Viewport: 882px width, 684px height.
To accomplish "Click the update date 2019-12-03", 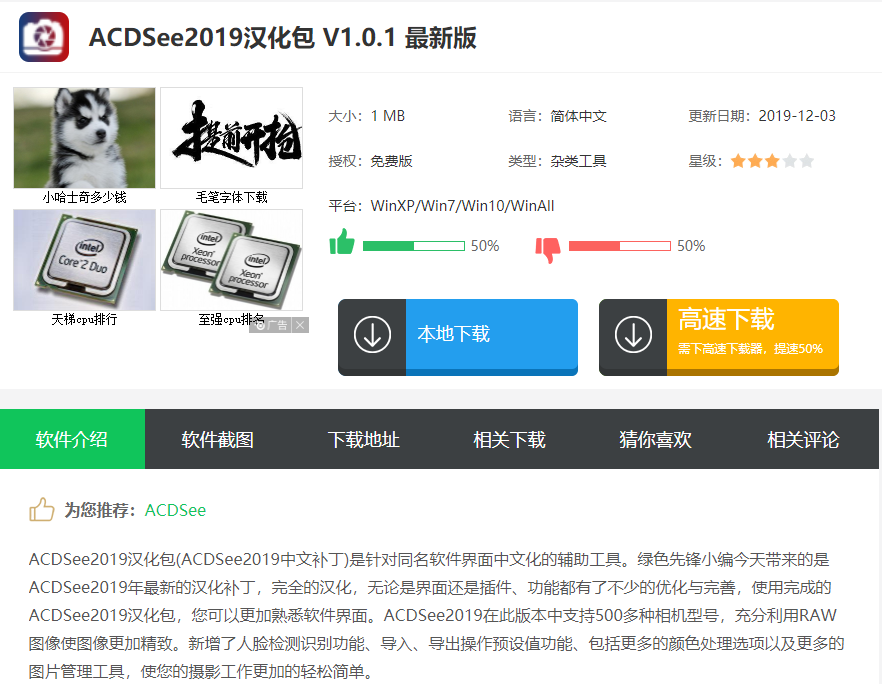I will click(797, 116).
